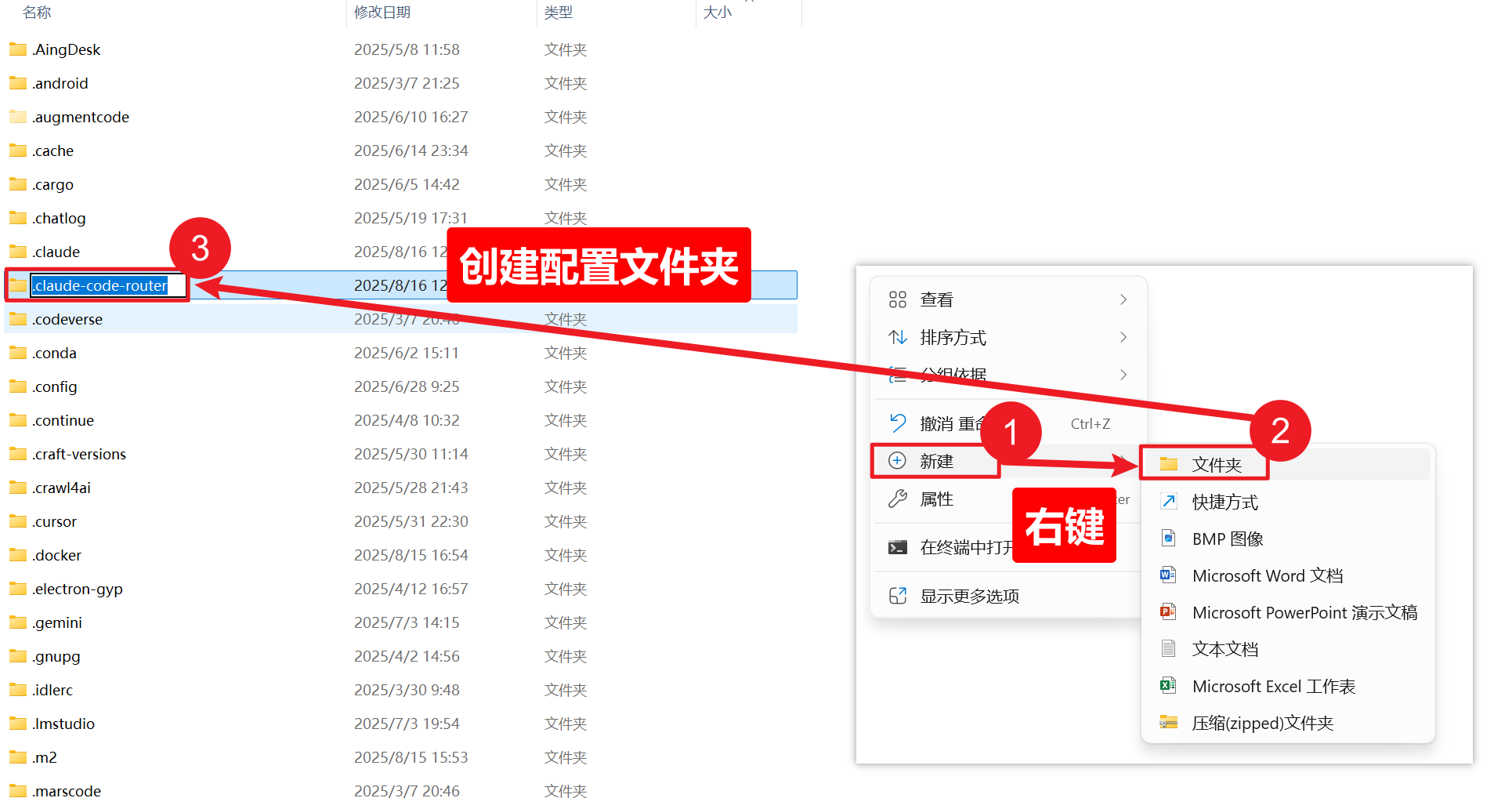Click the 文本文档 text document icon
1512x798 pixels.
pyautogui.click(x=1169, y=648)
